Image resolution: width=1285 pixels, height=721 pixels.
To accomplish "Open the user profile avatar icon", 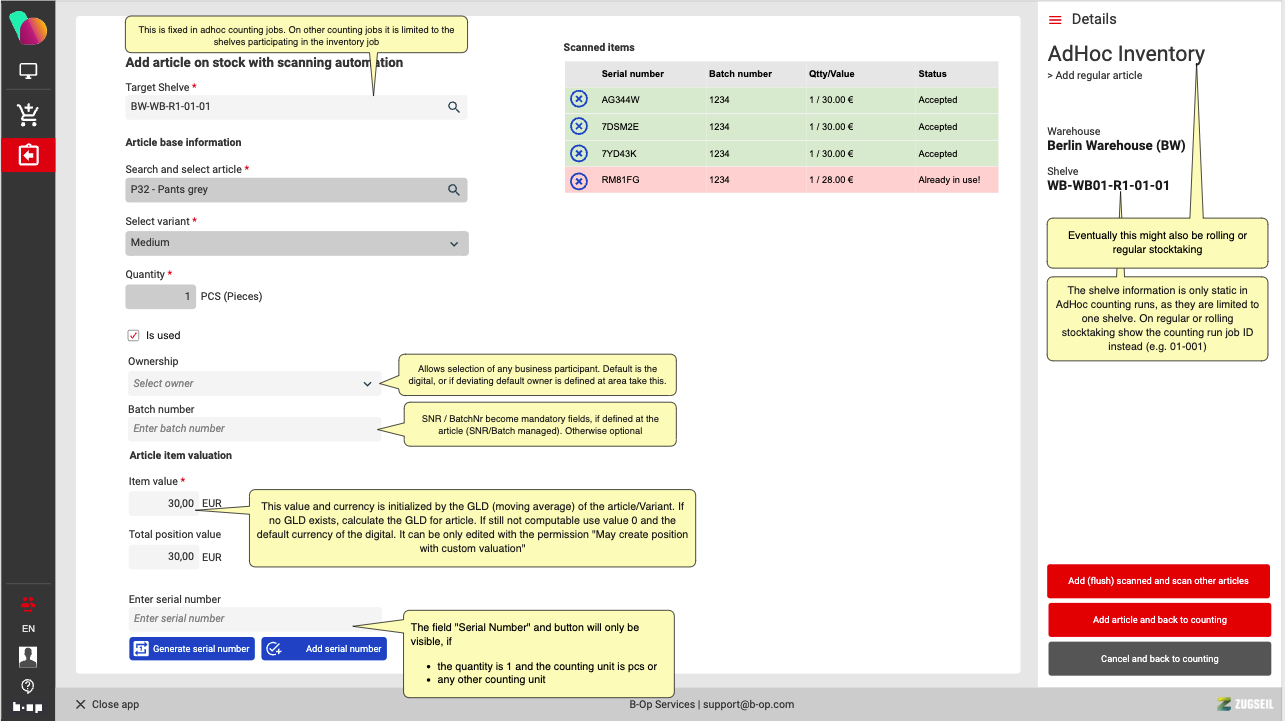I will click(28, 657).
